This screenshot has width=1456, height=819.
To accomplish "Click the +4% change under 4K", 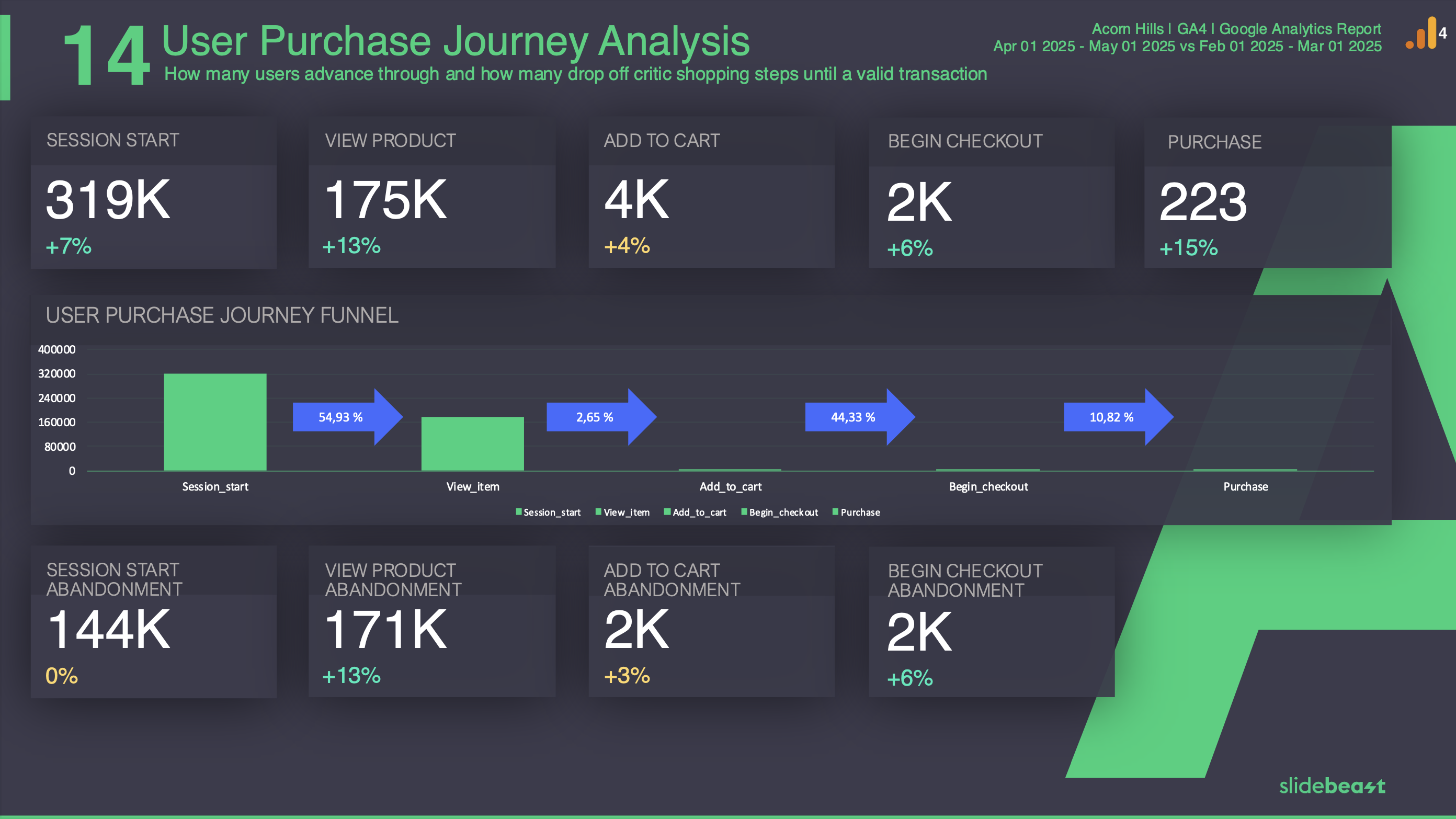I will coord(627,246).
